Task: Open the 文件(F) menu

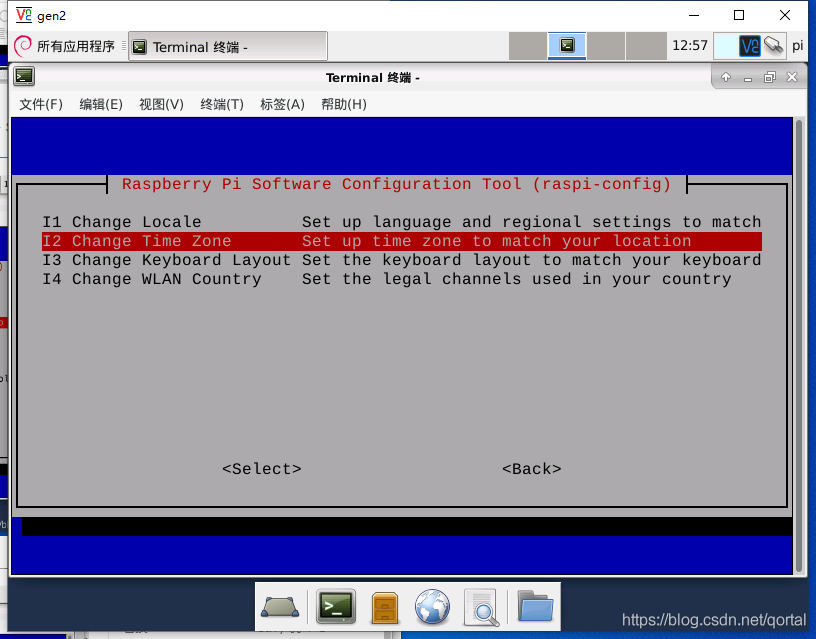Action: pos(41,105)
